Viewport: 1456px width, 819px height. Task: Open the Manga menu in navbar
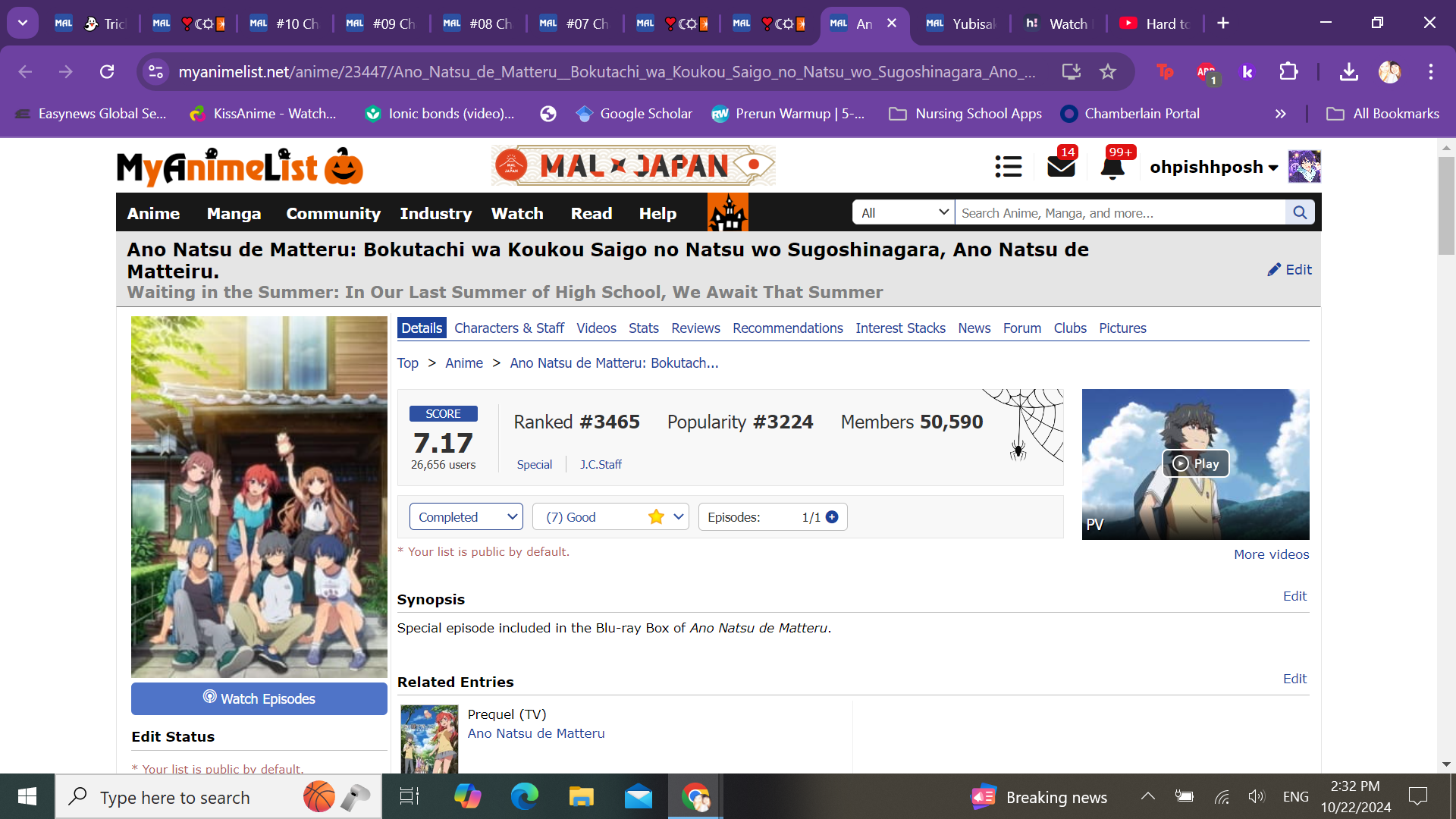click(234, 214)
